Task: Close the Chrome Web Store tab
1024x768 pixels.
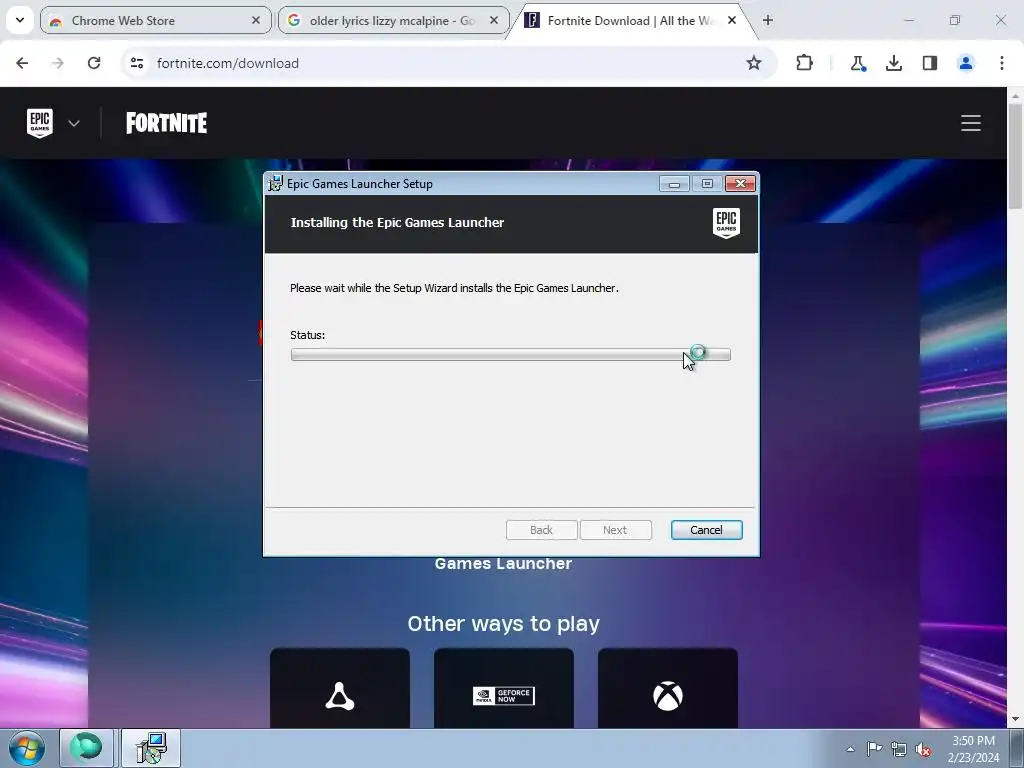Action: (x=256, y=20)
